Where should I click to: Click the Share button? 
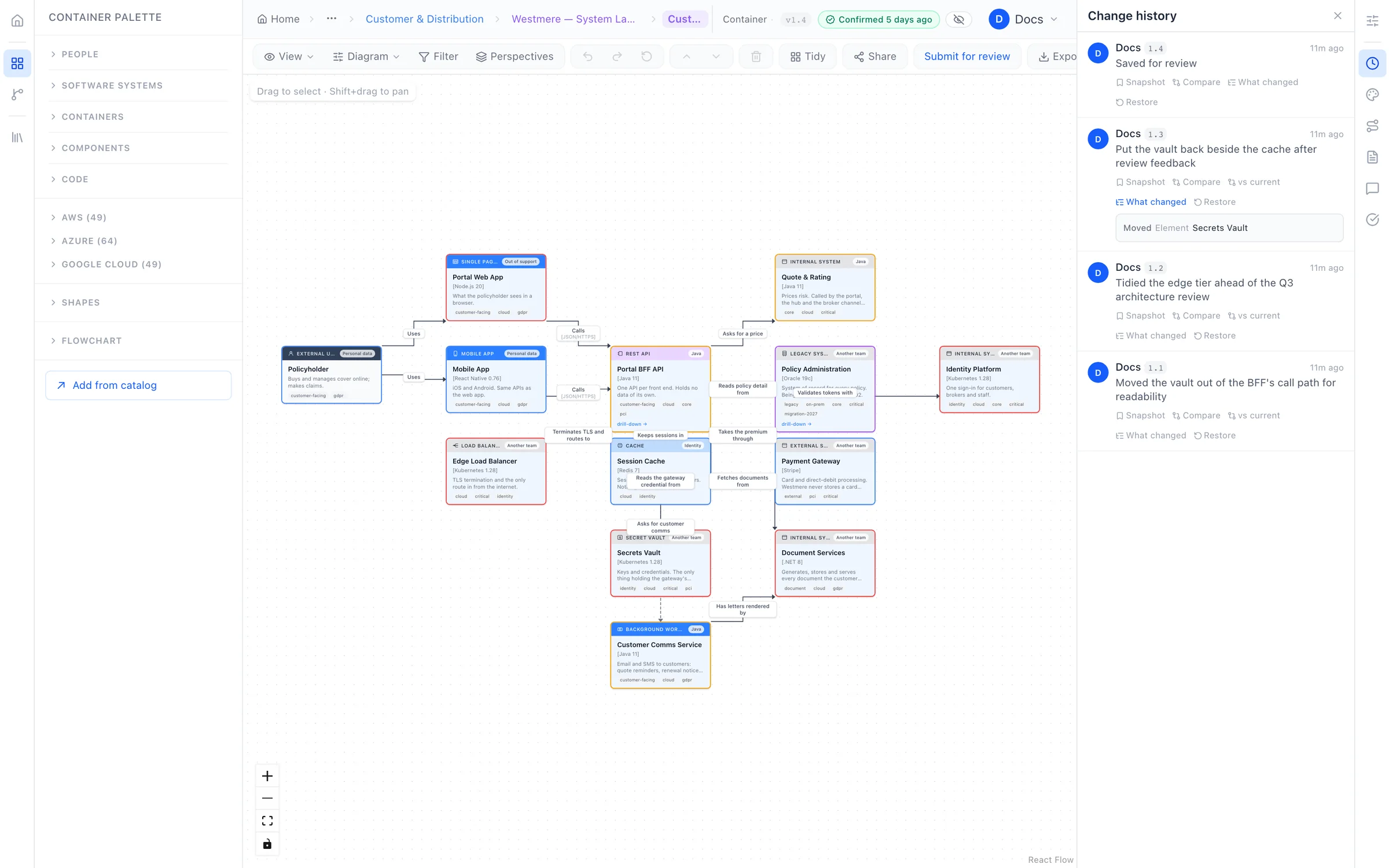[874, 56]
